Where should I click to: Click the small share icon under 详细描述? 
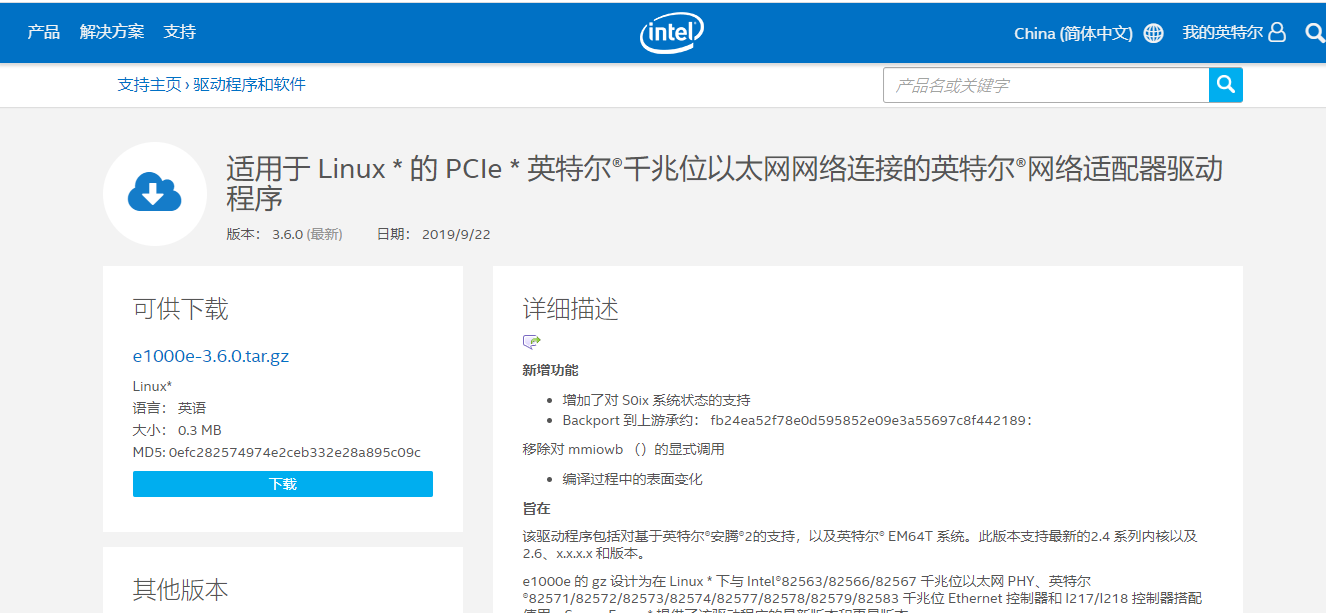(x=531, y=342)
